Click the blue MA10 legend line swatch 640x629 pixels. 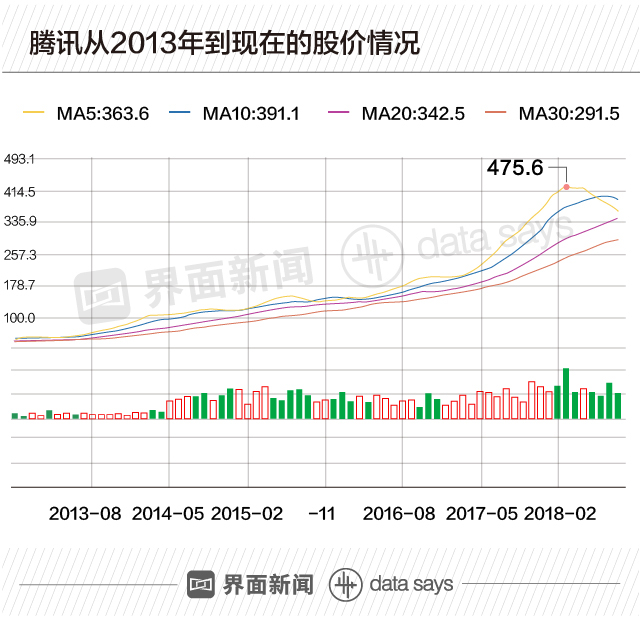point(180,112)
